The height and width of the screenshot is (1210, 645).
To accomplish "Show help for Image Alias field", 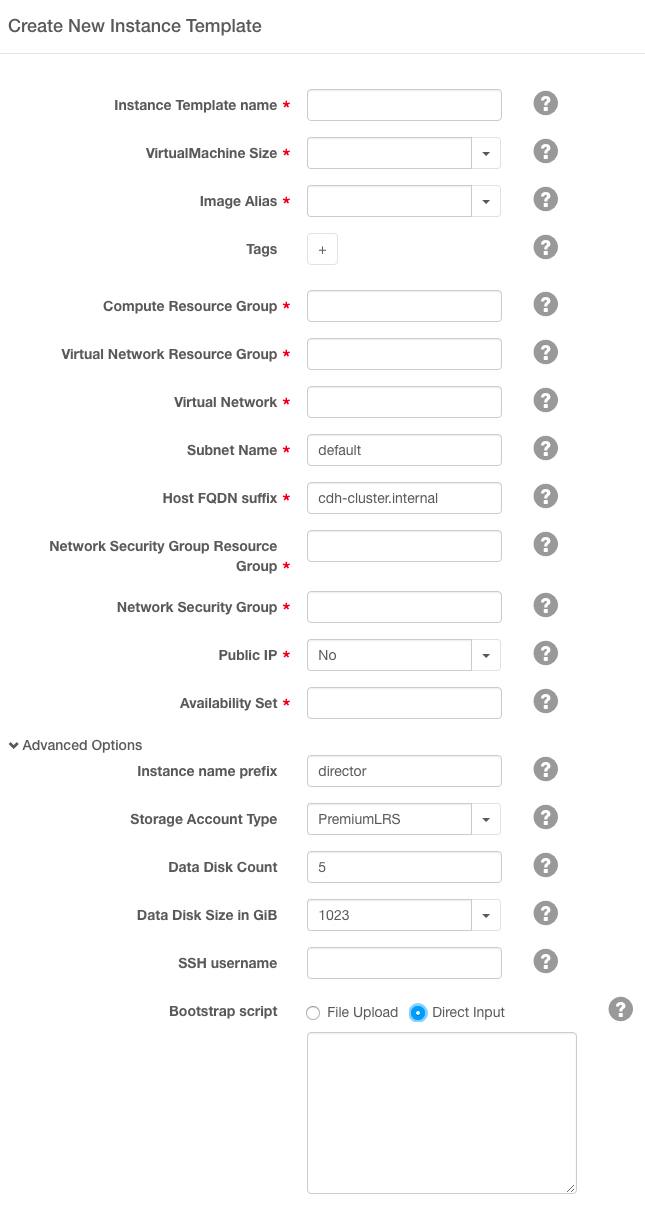I will [545, 200].
